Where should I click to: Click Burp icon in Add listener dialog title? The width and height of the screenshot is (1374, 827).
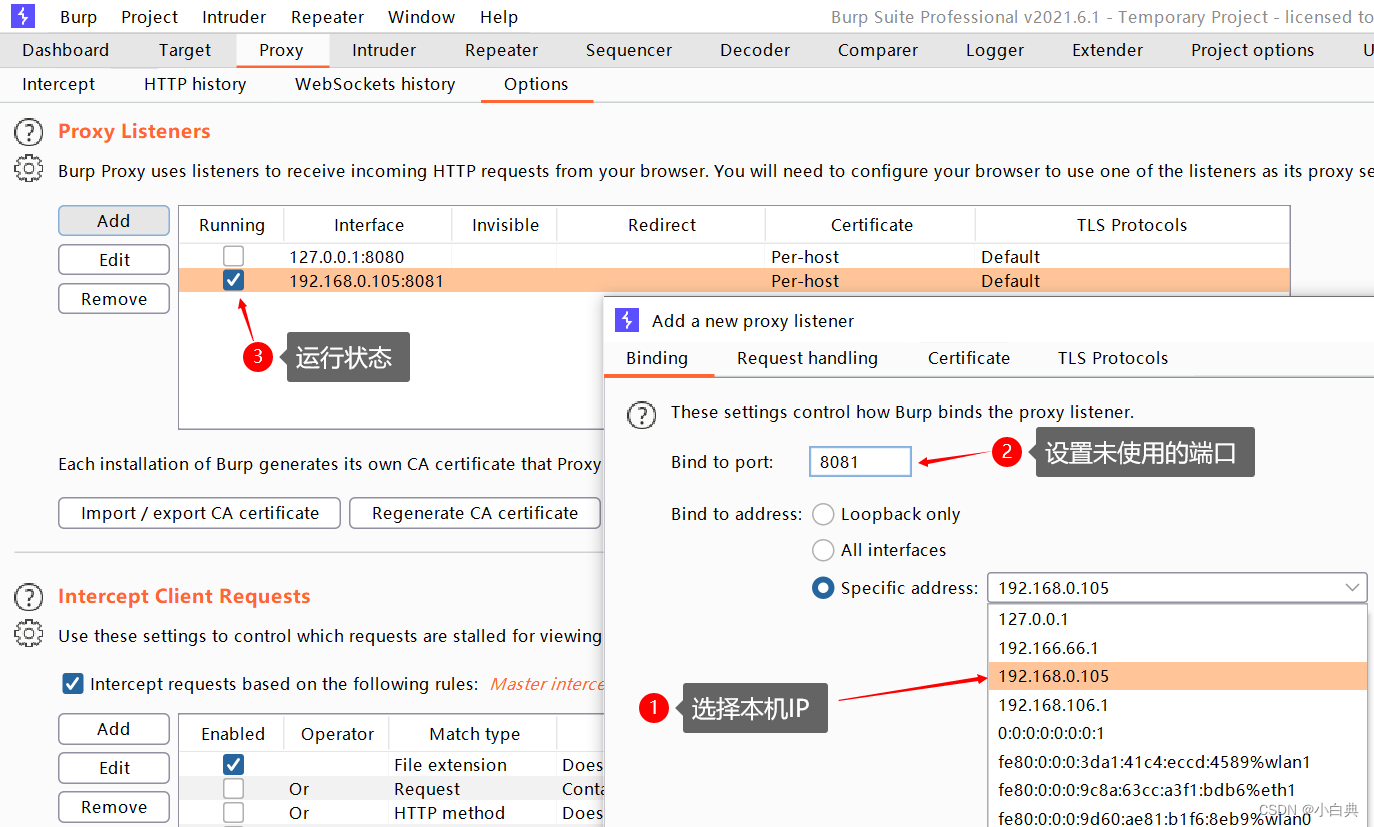click(627, 320)
